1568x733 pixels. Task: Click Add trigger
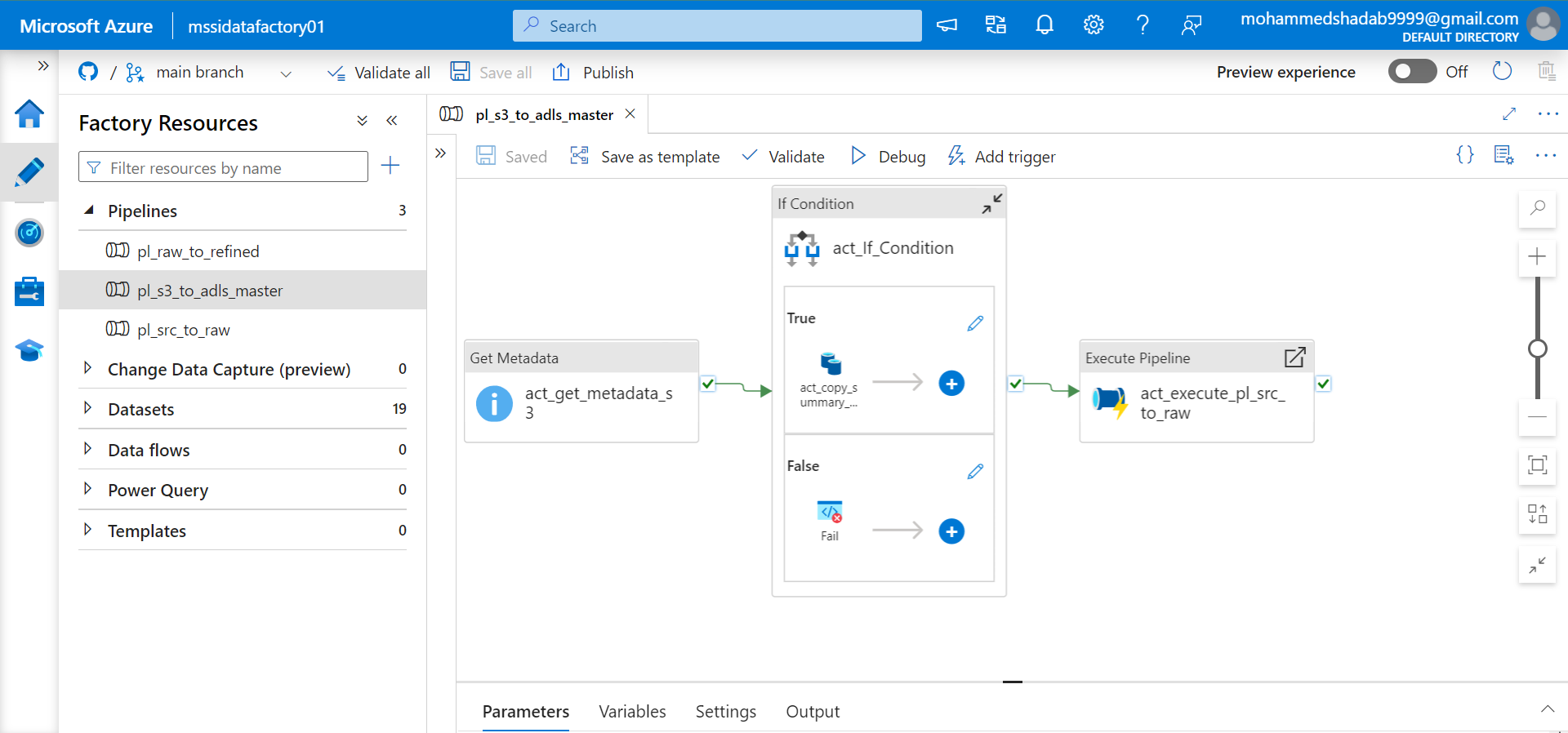click(1001, 156)
